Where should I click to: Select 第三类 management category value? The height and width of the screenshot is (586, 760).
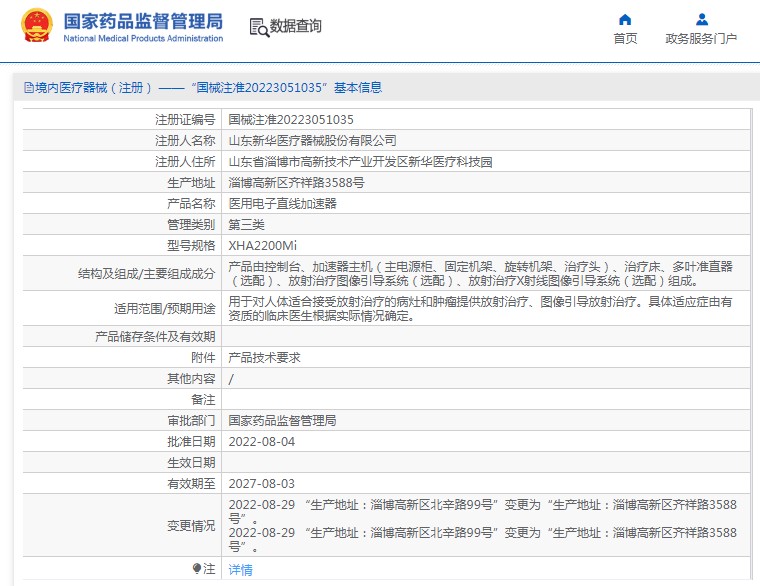(246, 225)
